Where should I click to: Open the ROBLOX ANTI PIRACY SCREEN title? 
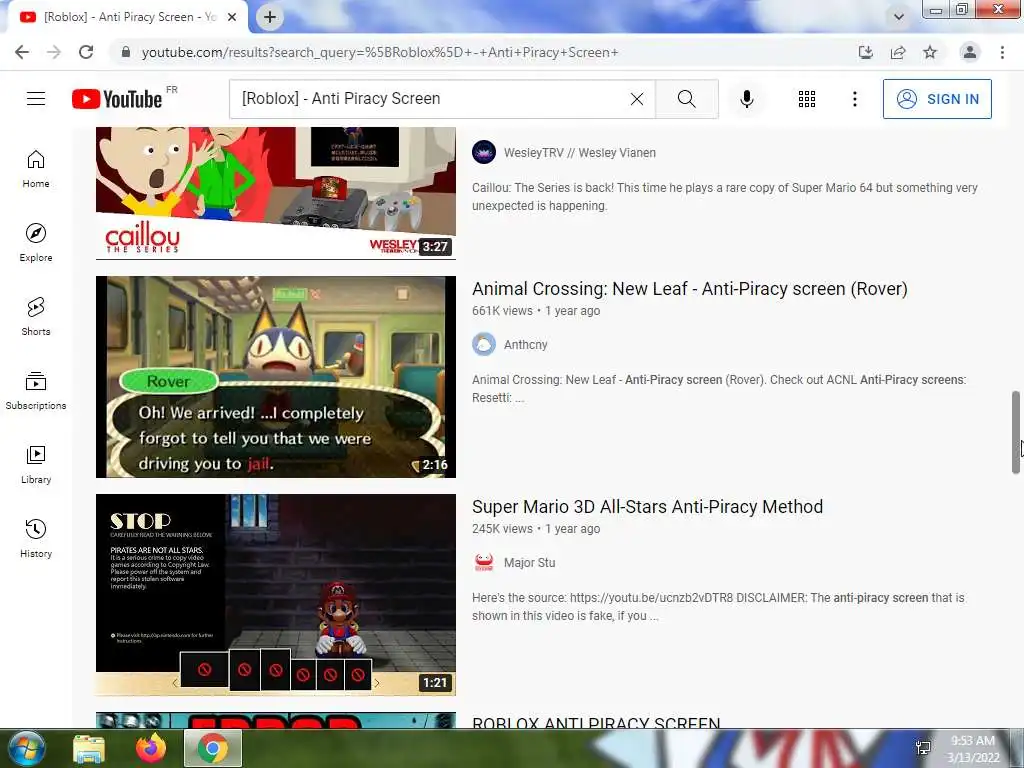pos(596,722)
